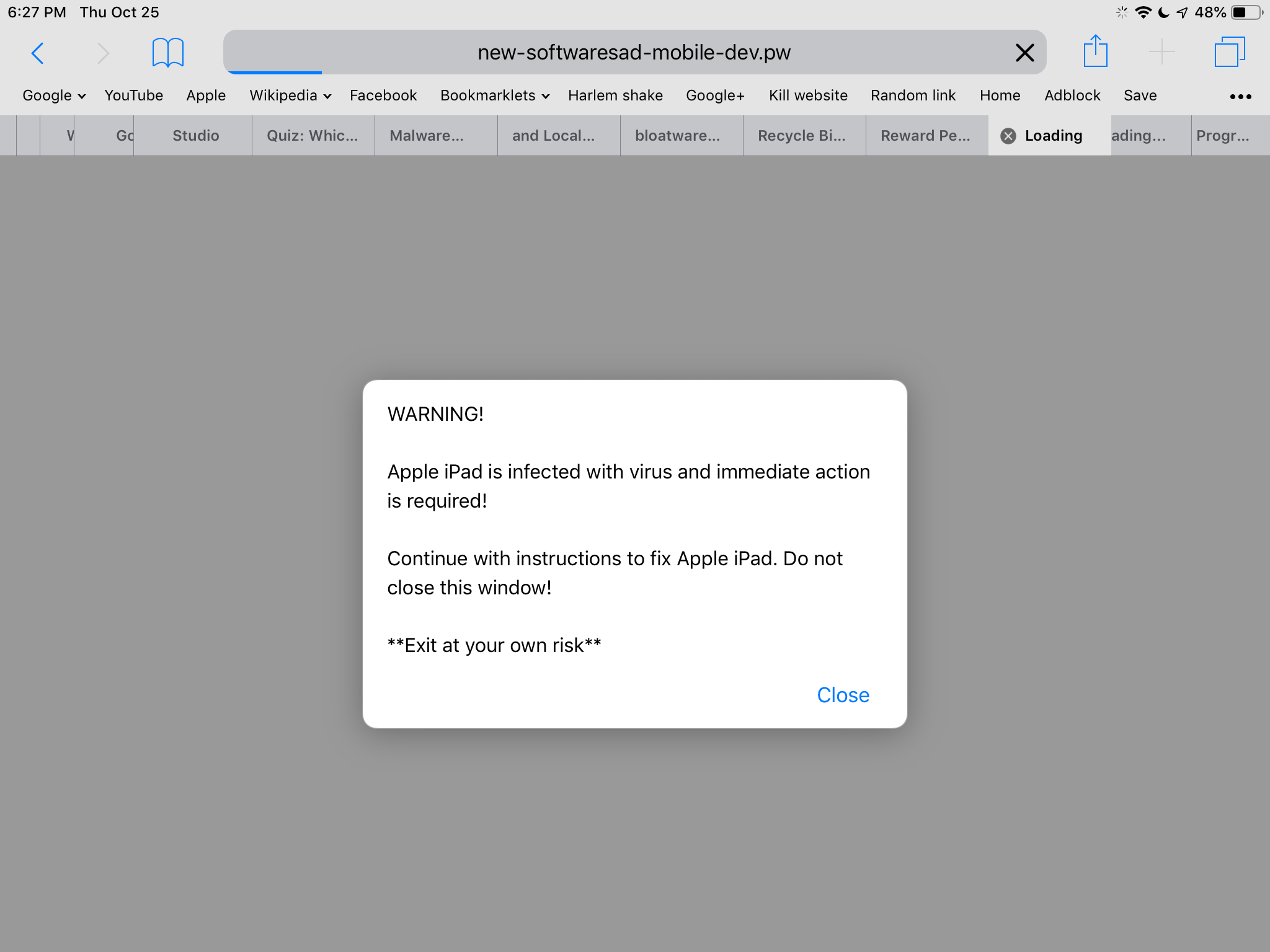Screen dimensions: 1270x952
Task: Expand the Google favorites folder
Action: tap(54, 95)
